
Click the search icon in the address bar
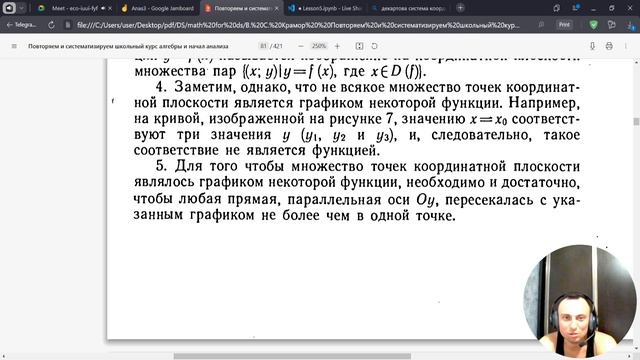541,25
